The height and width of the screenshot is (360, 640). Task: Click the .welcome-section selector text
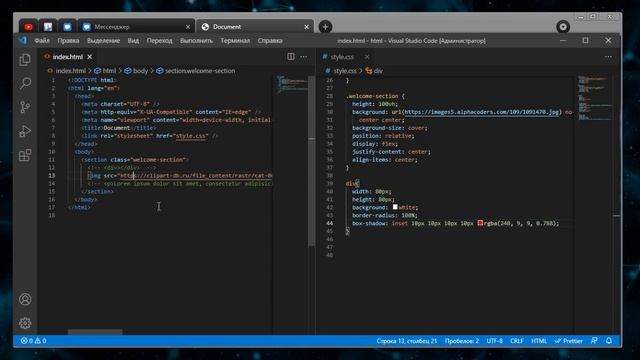point(372,96)
